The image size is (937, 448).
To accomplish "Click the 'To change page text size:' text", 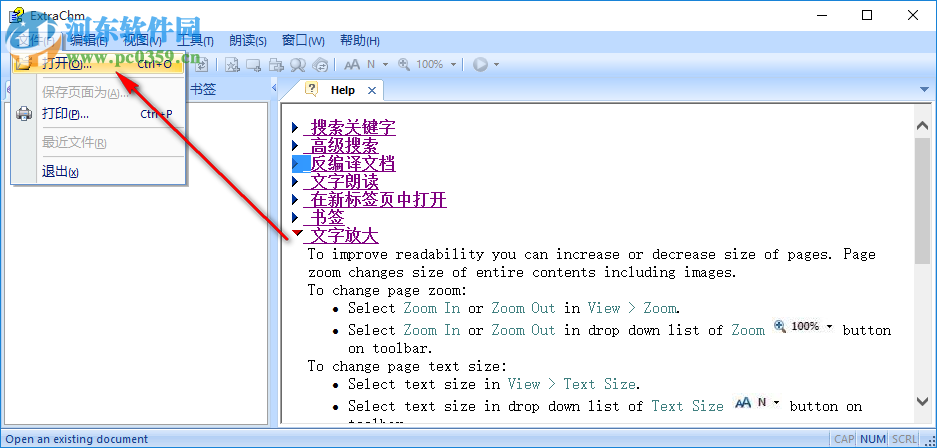I will tap(407, 366).
